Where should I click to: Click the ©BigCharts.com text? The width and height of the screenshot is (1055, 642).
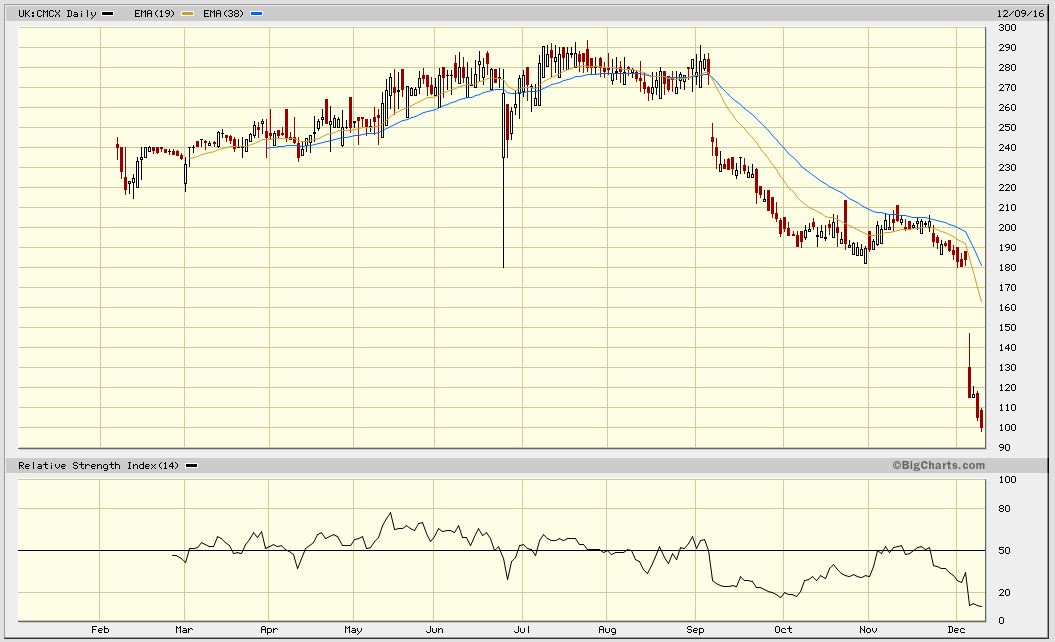[x=939, y=465]
